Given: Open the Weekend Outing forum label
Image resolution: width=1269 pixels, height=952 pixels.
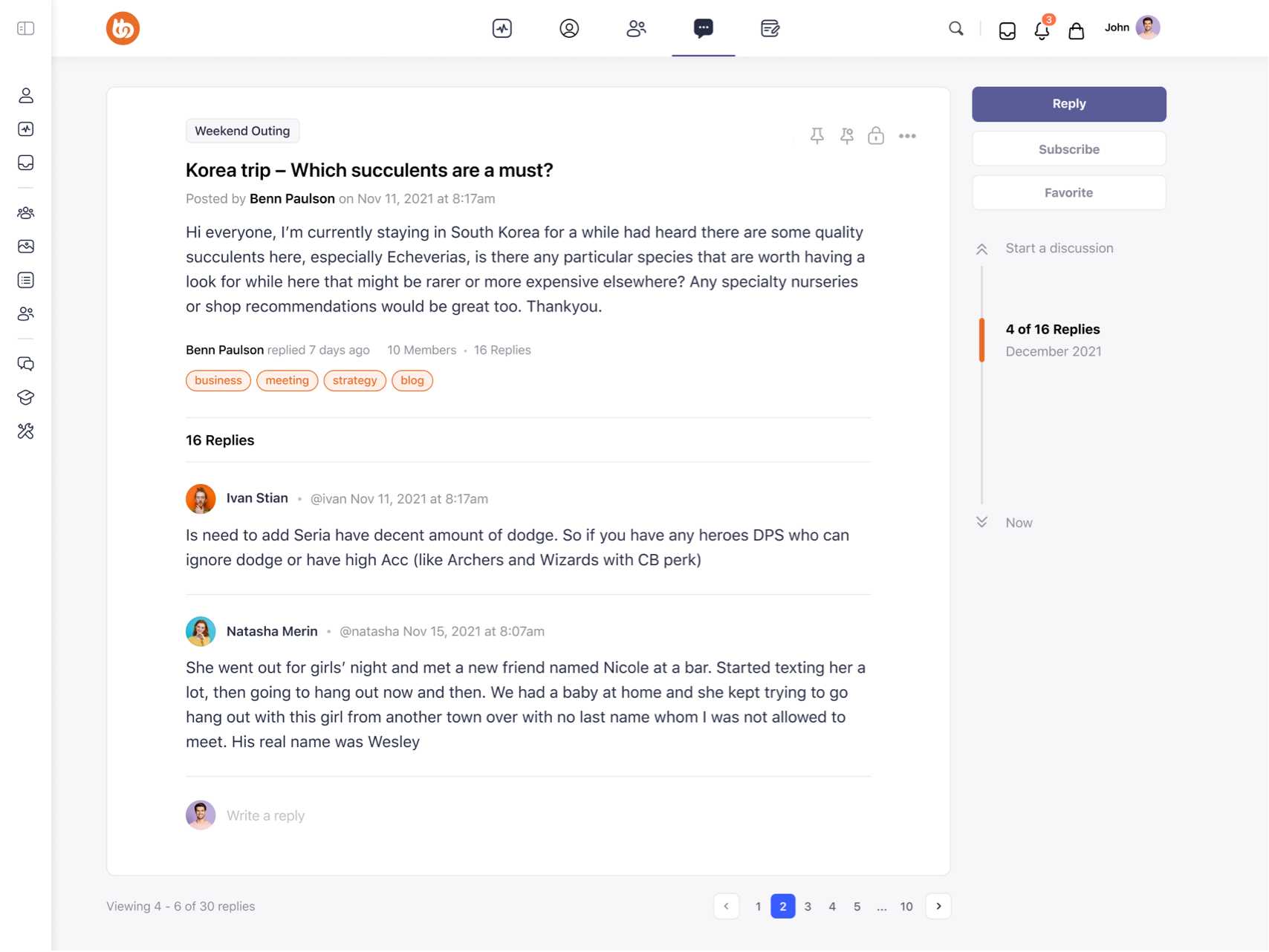Looking at the screenshot, I should pos(242,131).
